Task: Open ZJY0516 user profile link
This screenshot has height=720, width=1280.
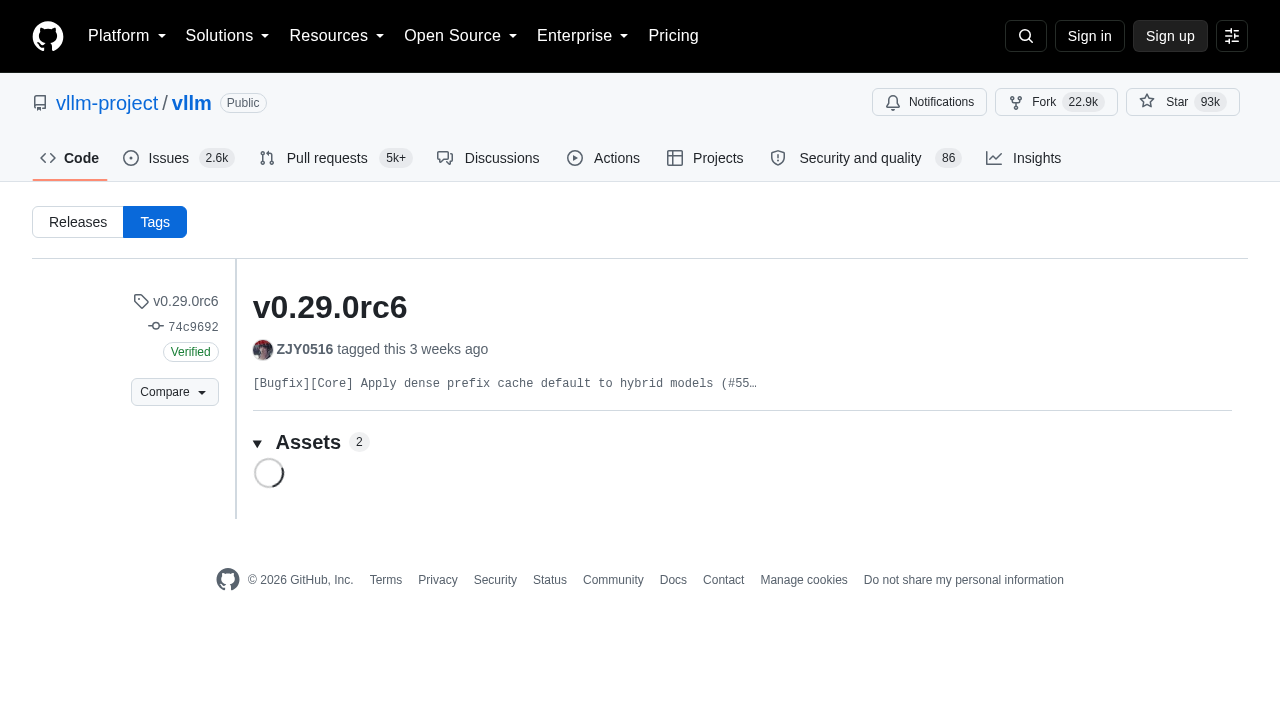Action: click(305, 349)
